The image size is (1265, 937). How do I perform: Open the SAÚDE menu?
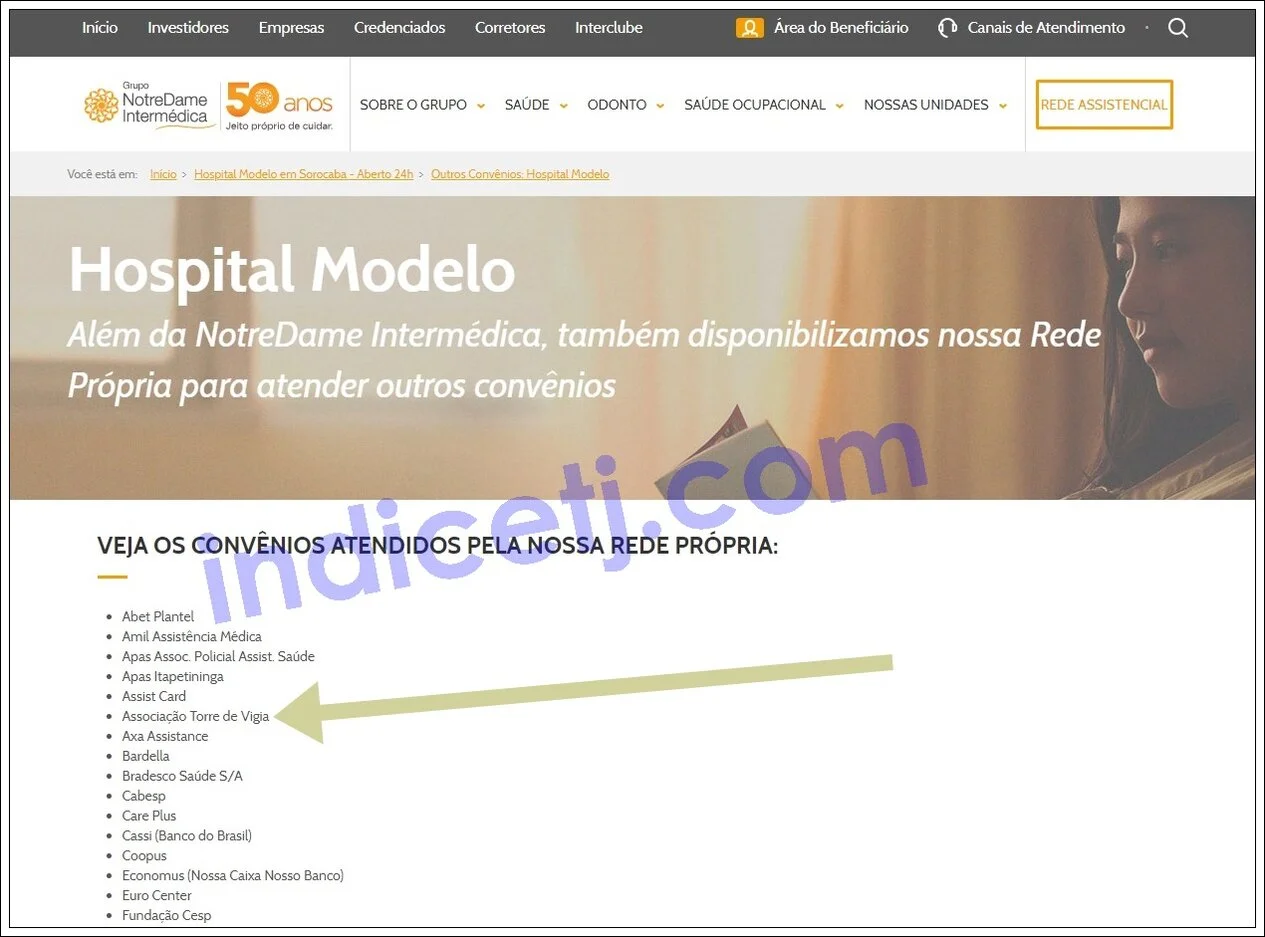coord(527,105)
